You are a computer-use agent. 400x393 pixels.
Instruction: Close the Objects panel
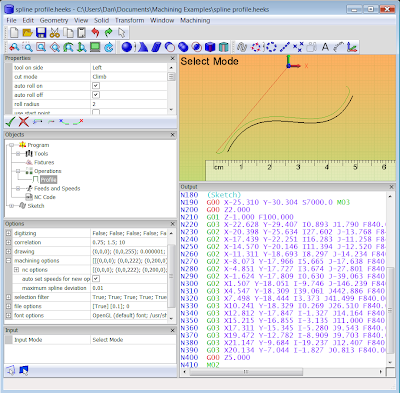click(x=172, y=135)
